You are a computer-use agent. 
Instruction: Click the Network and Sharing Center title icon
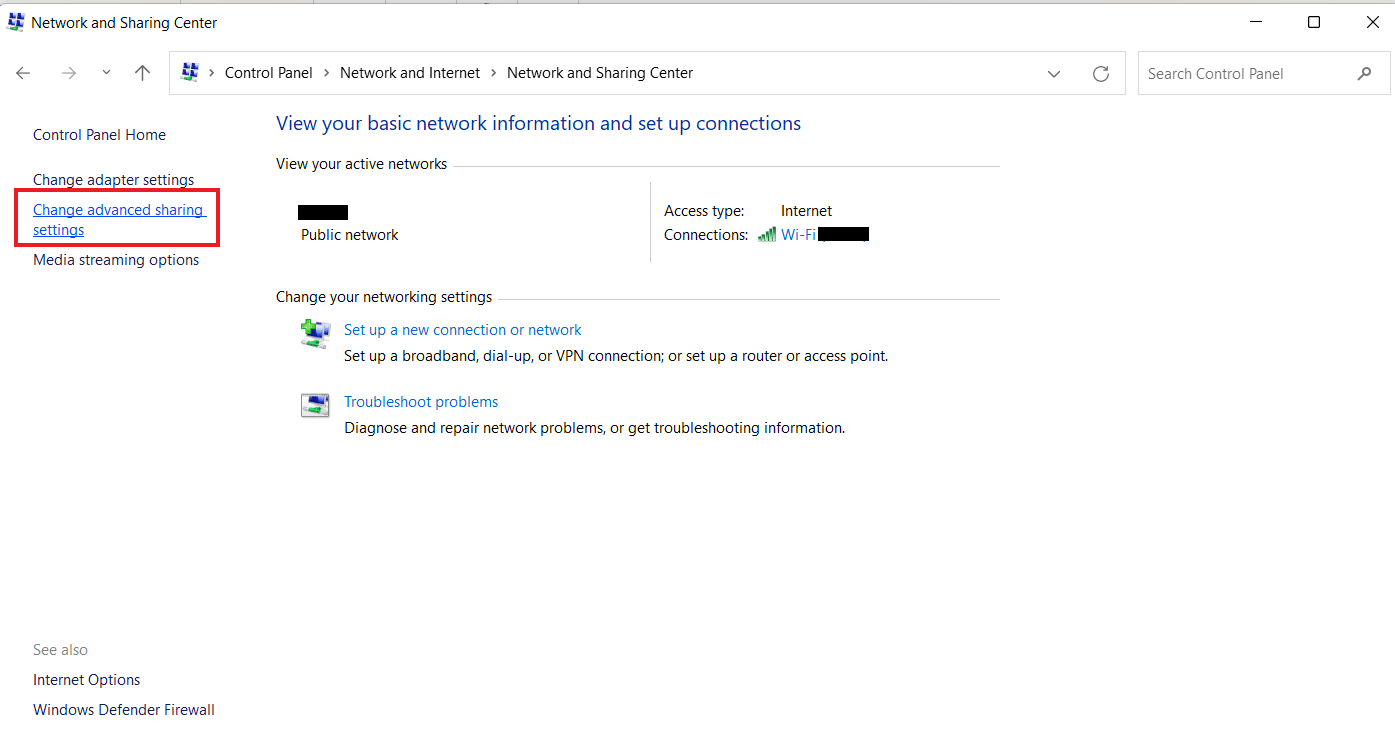pyautogui.click(x=15, y=22)
